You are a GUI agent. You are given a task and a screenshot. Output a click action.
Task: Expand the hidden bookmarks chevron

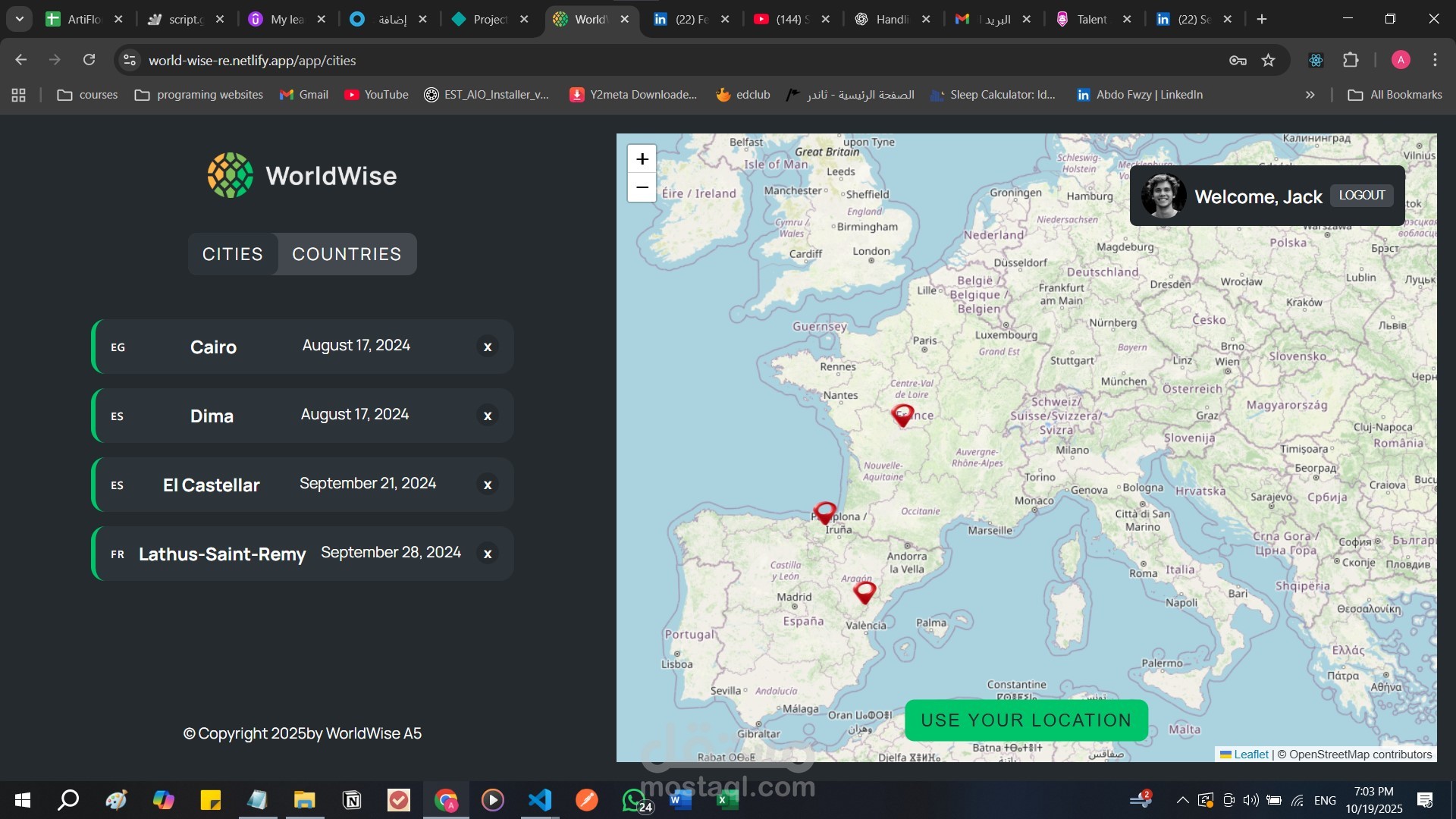pyautogui.click(x=1310, y=95)
